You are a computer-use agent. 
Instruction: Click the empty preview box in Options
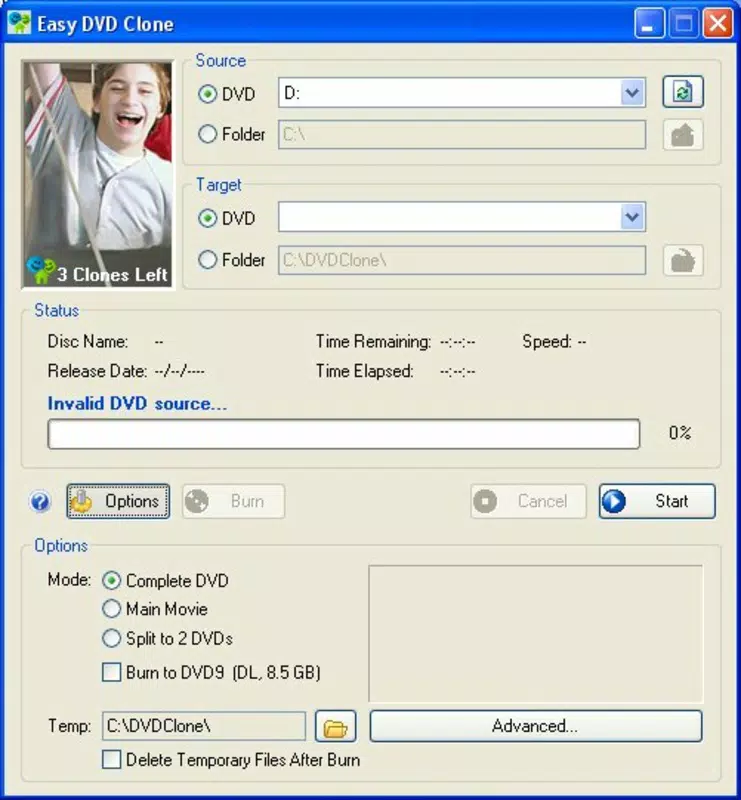pos(535,634)
